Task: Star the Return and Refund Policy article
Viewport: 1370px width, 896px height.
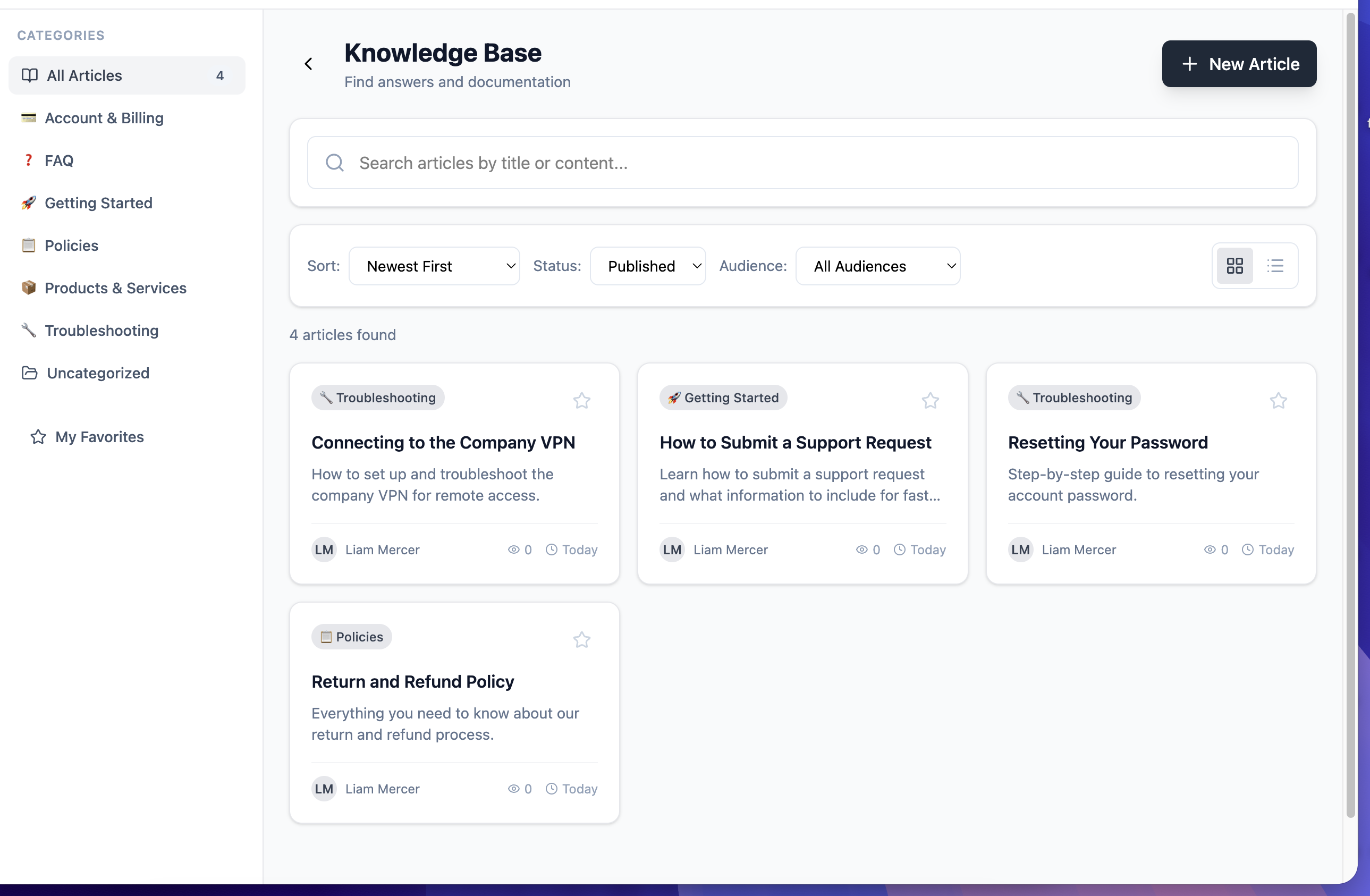Action: click(581, 639)
